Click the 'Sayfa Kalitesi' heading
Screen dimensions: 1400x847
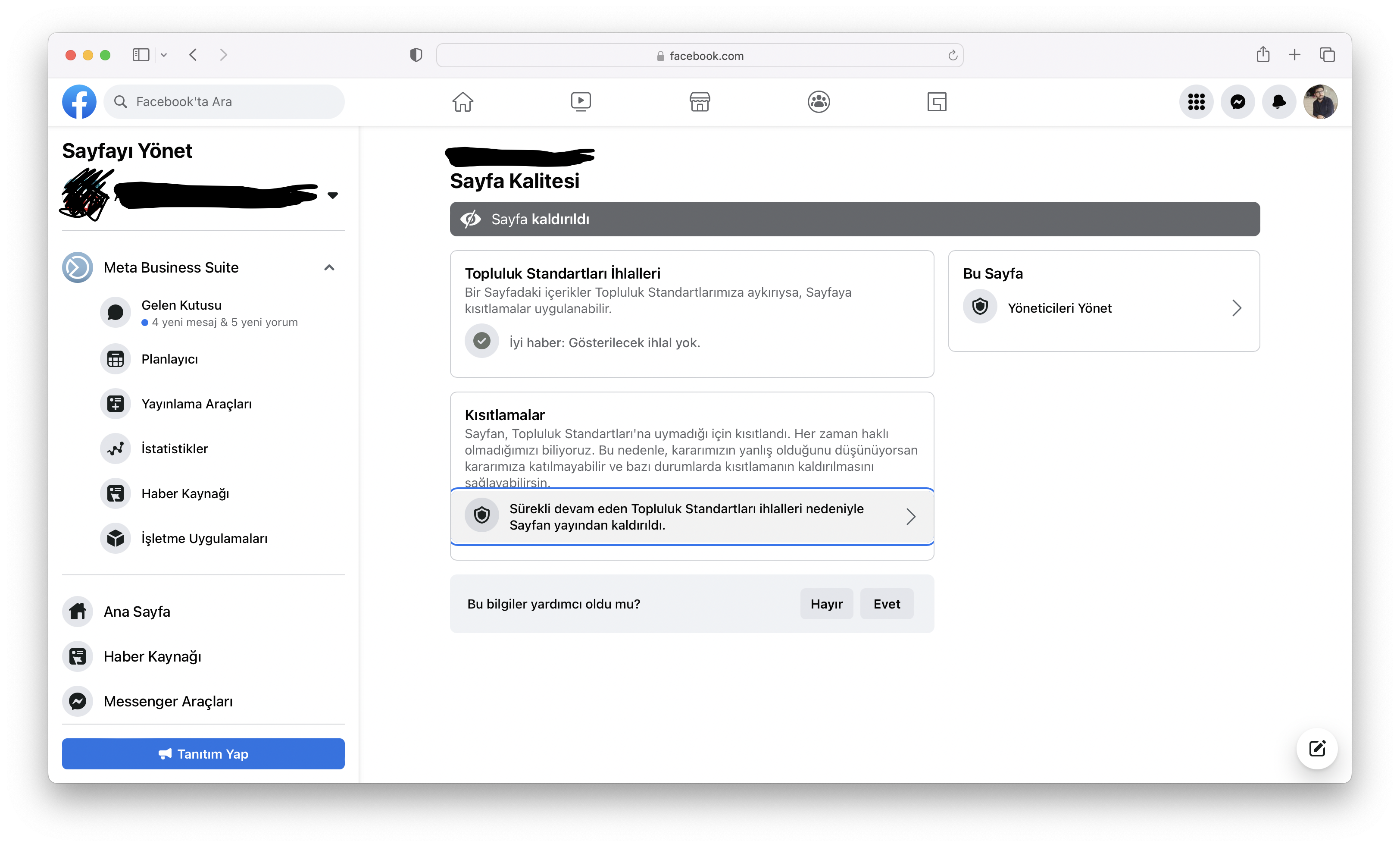pyautogui.click(x=514, y=181)
